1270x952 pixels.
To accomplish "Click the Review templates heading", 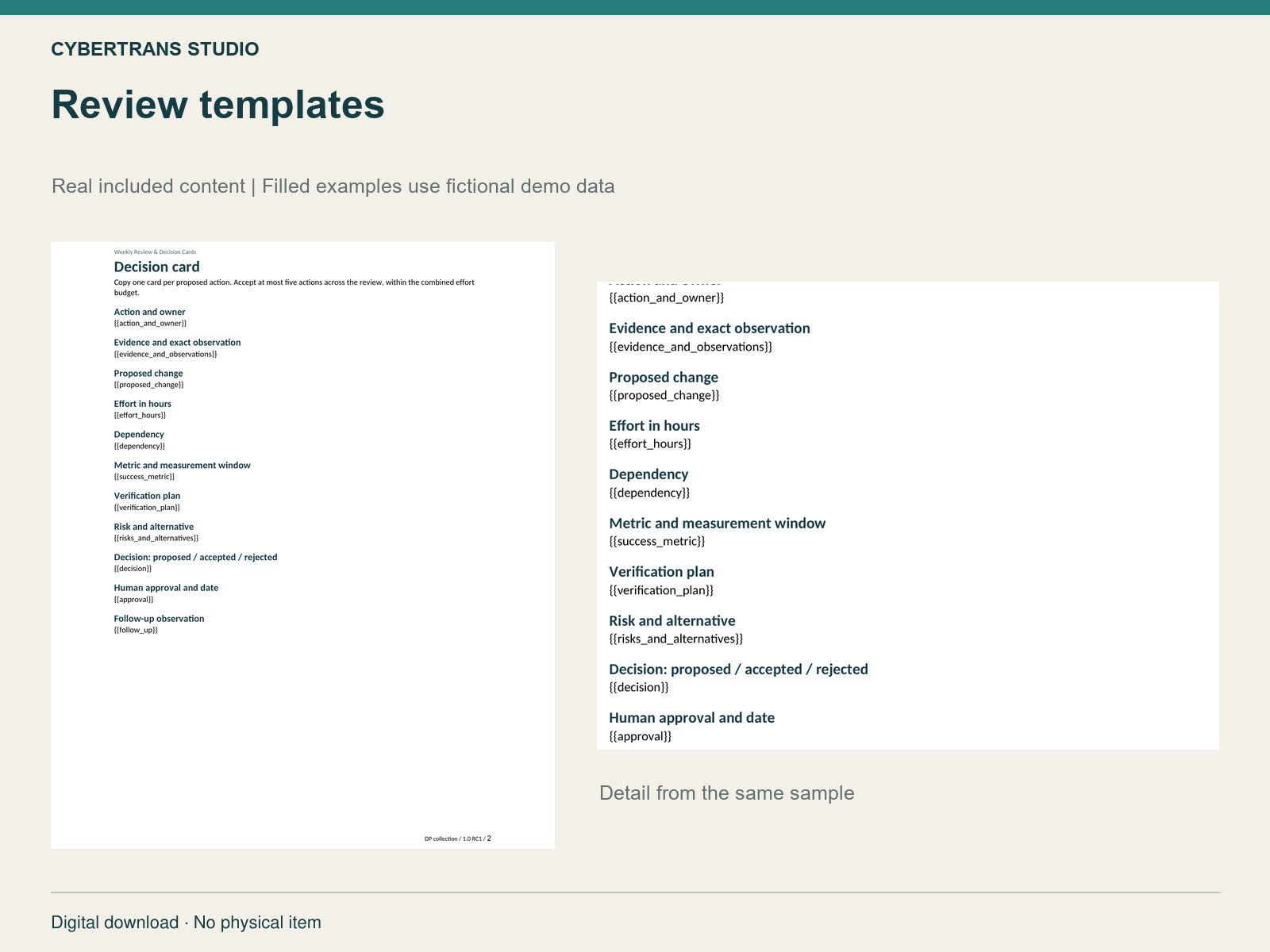I will tap(218, 105).
